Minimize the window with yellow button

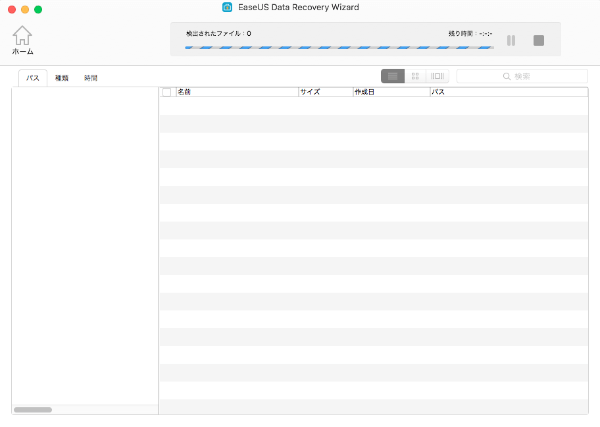(x=25, y=10)
